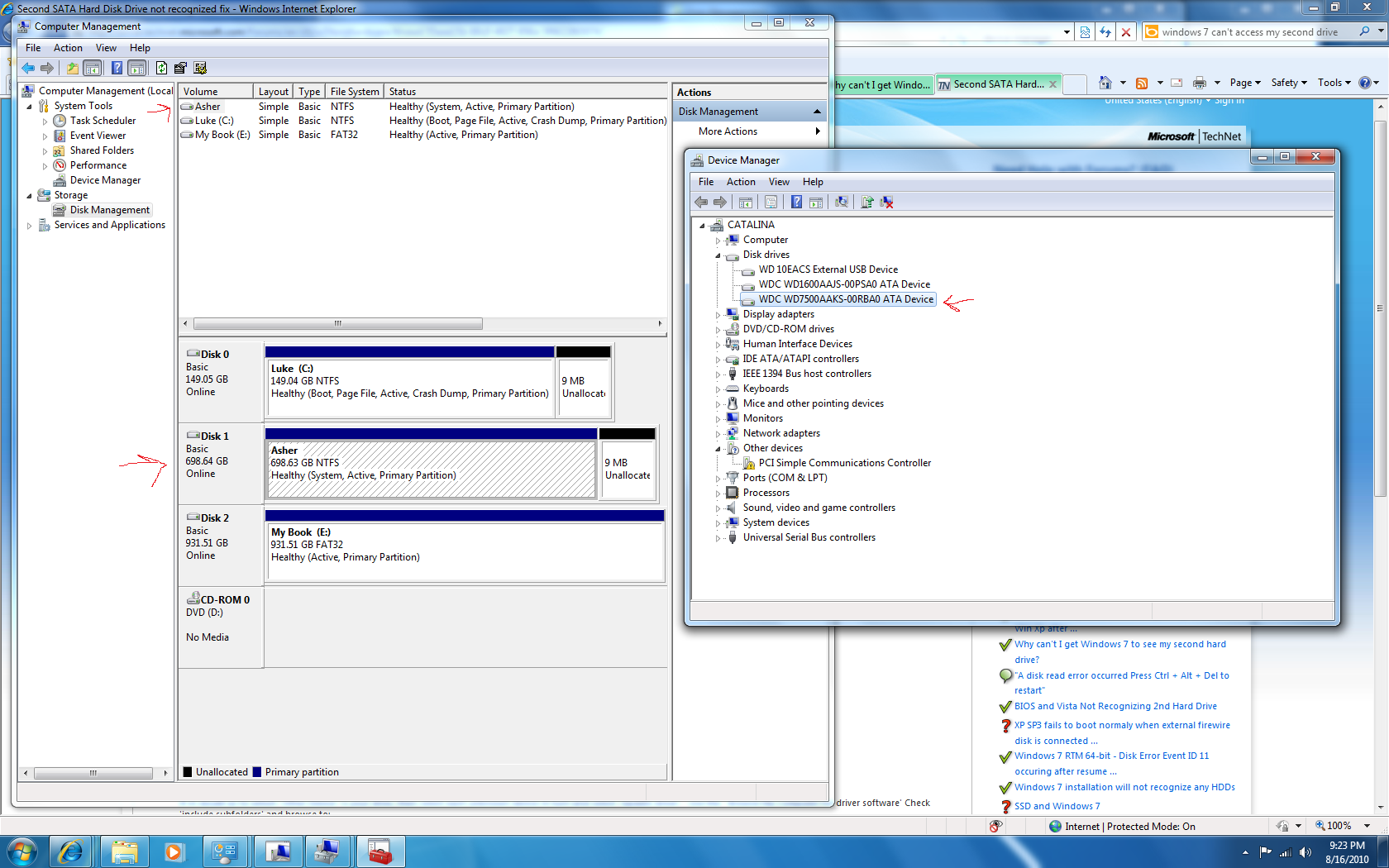Open 'BIOS and Vista Not Recognizing 2nd Hard Drive' link
The width and height of the screenshot is (1389, 868).
click(1115, 706)
